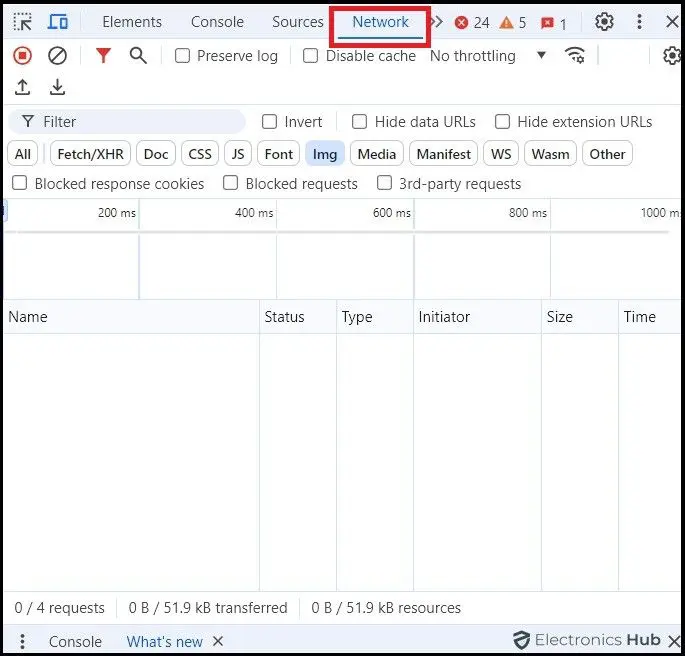
Task: Import HAR file upload icon
Action: (22, 87)
